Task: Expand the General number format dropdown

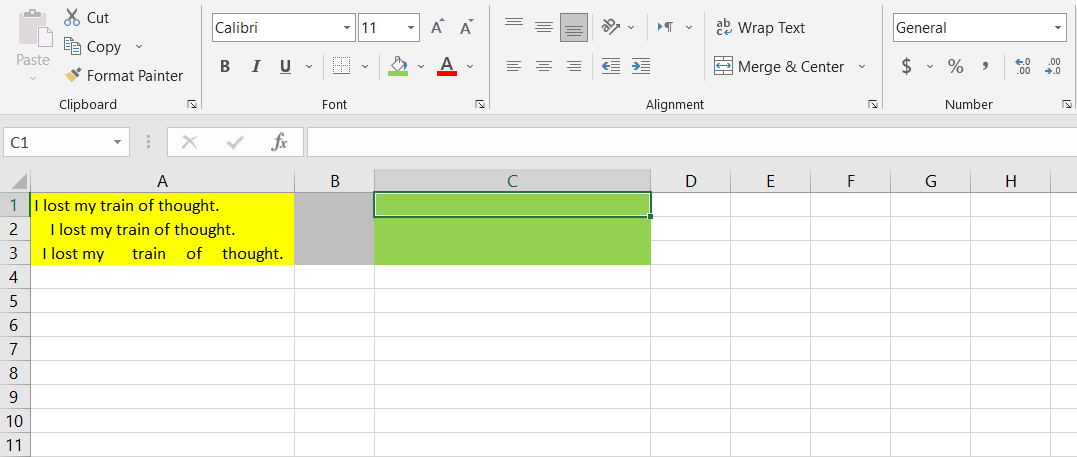Action: pyautogui.click(x=1058, y=28)
